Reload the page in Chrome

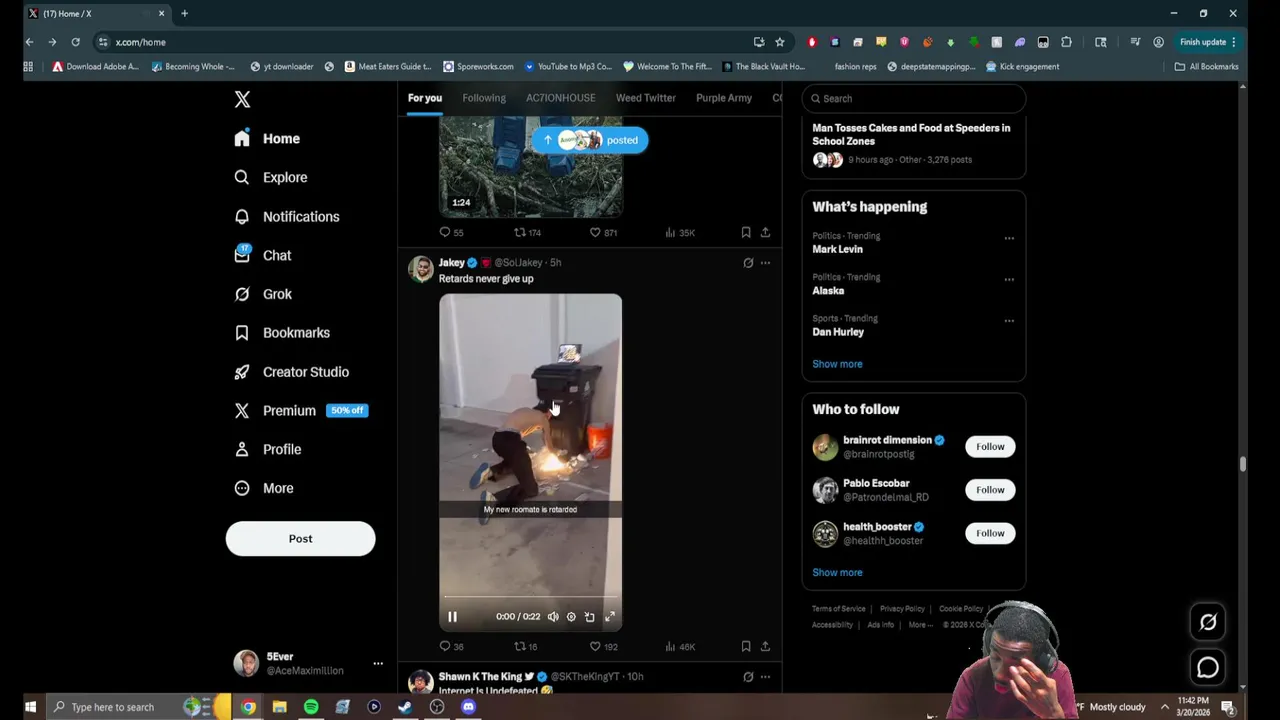point(75,42)
